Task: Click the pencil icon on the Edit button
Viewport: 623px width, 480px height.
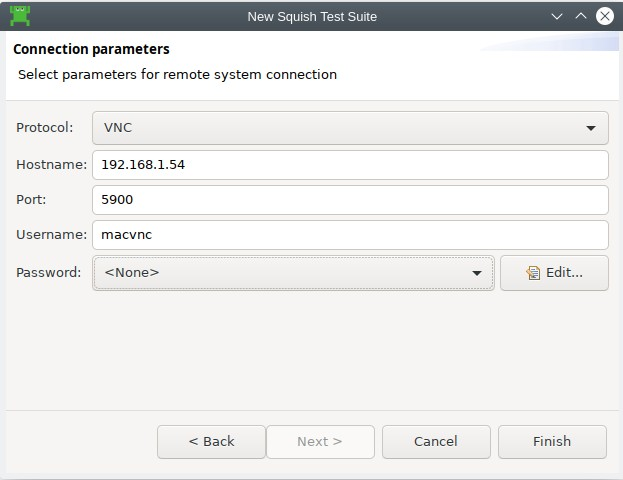Action: (x=533, y=273)
